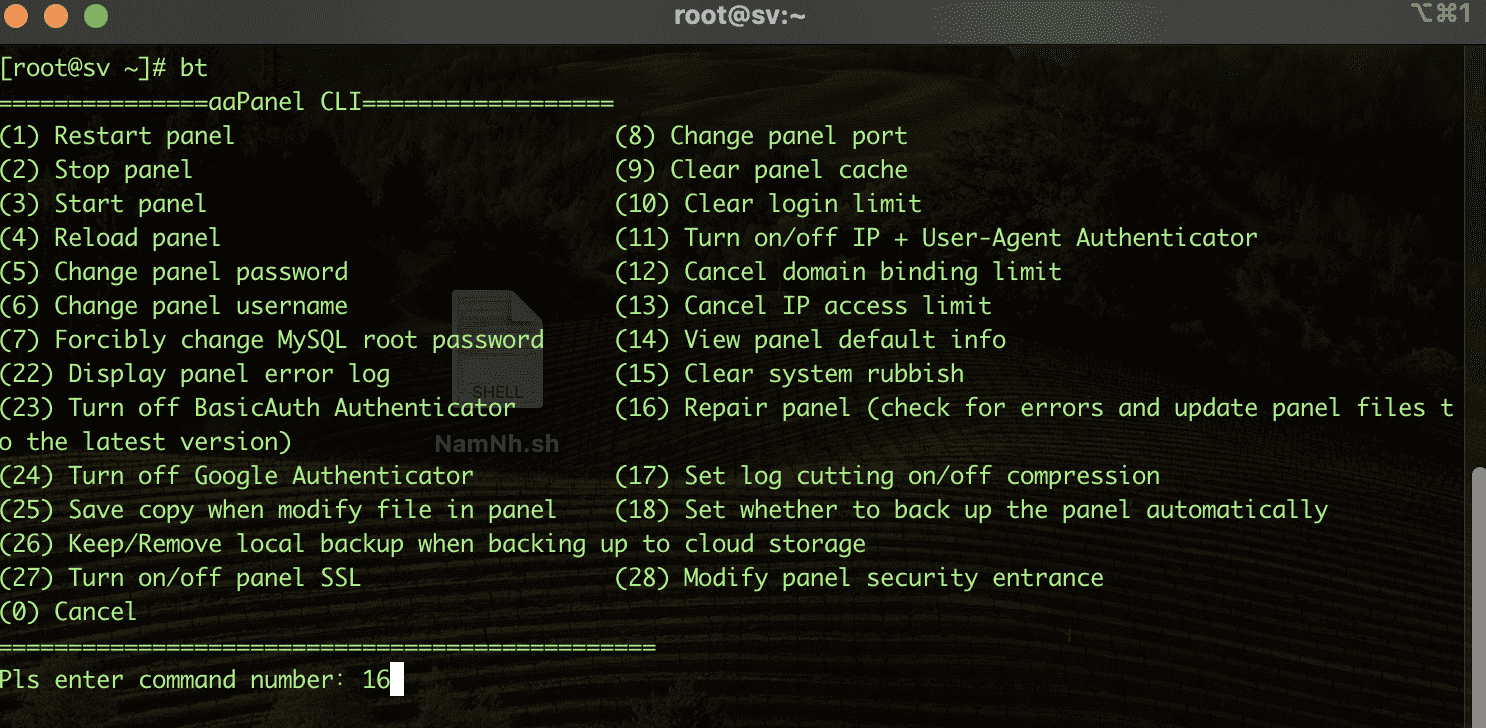
Task: Click the "(5) Change panel password" line
Action: coord(174,272)
